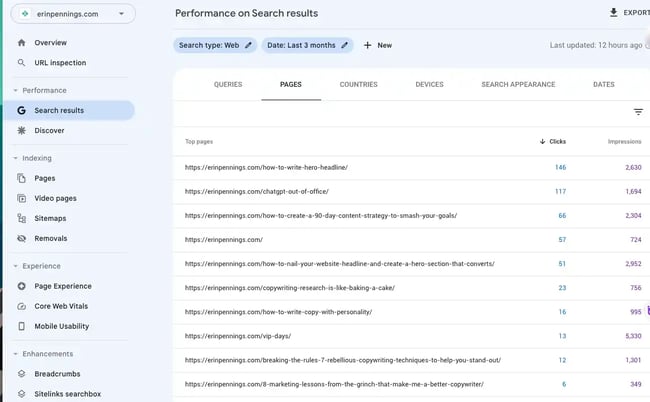Click the Google G Search results icon
The width and height of the screenshot is (650, 402).
point(22,110)
